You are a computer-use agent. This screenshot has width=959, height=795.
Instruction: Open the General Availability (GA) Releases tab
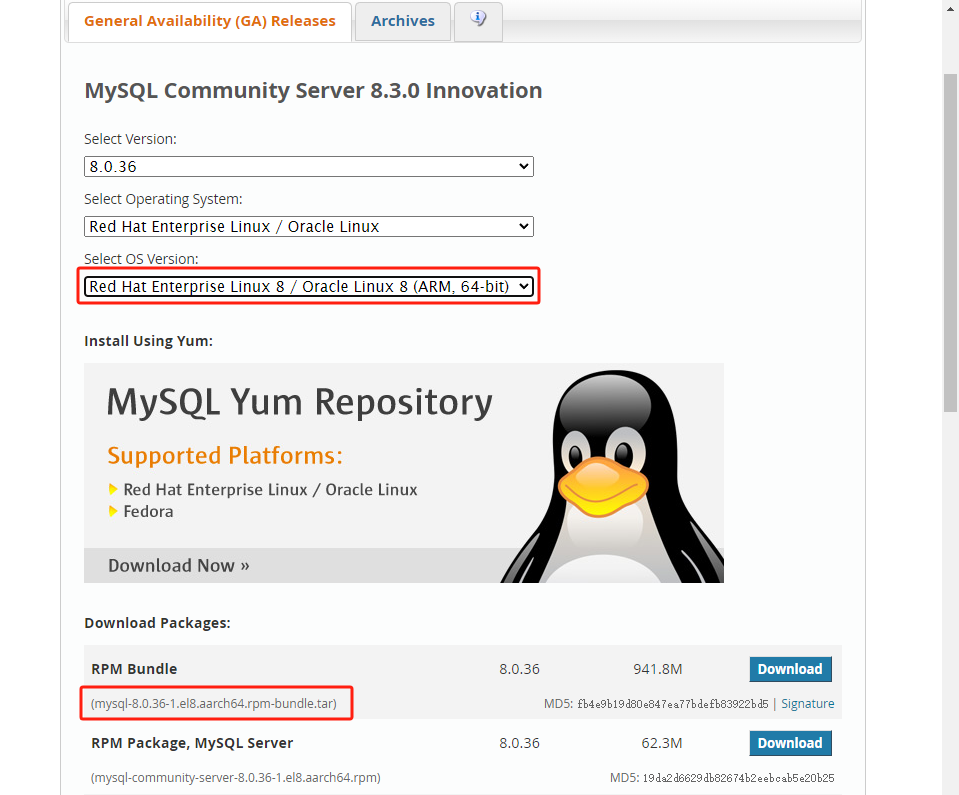(210, 21)
